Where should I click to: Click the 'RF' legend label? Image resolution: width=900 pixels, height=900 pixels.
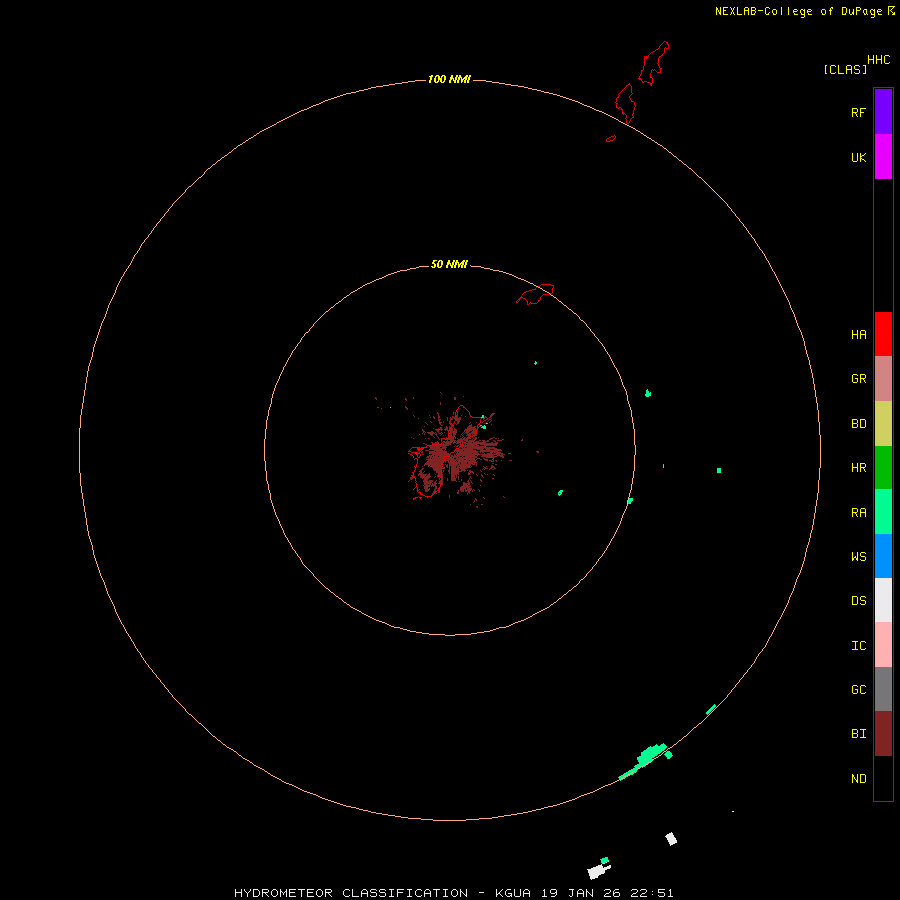click(858, 112)
